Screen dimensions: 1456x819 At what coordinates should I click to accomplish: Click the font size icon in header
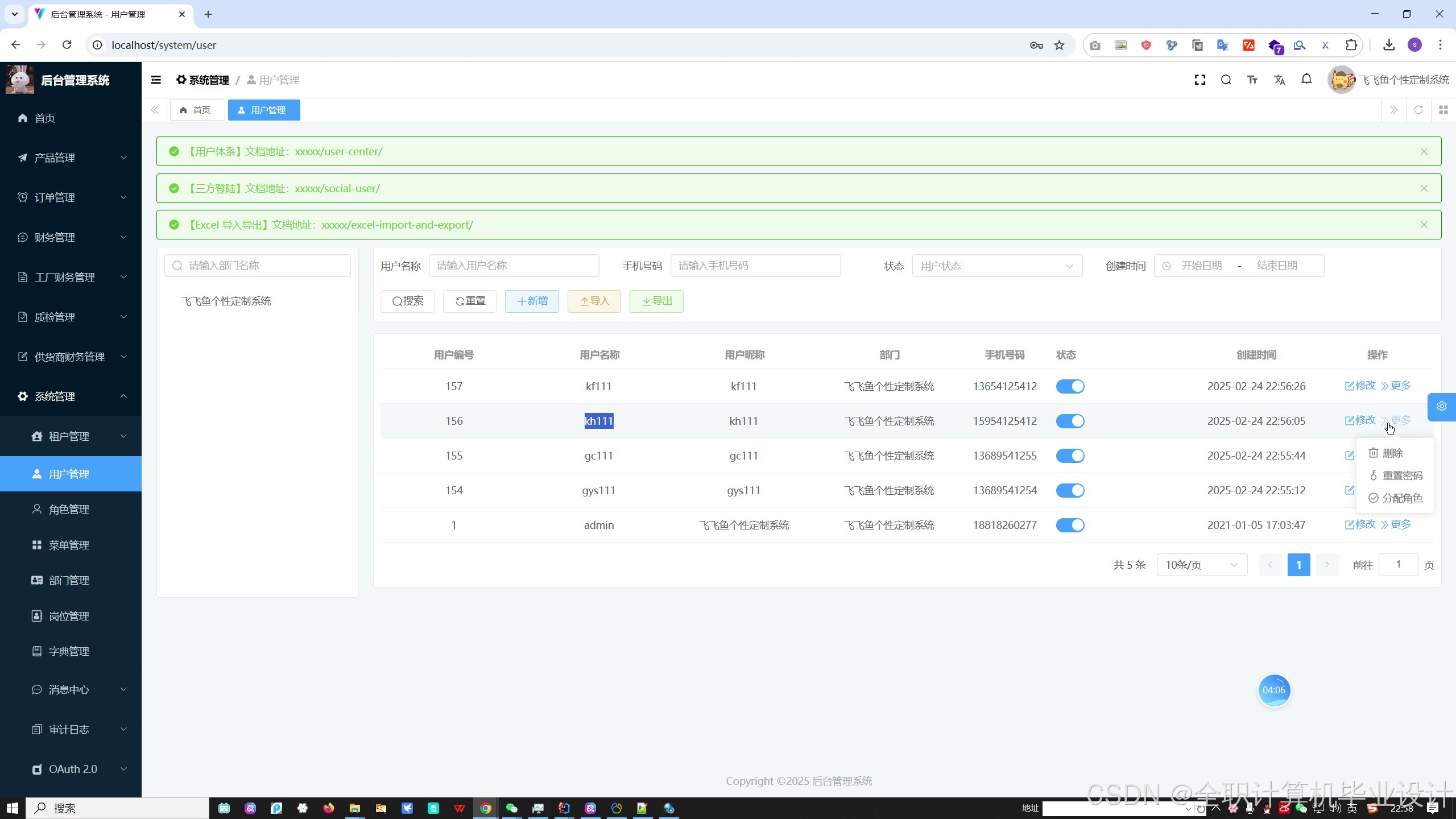pos(1252,80)
